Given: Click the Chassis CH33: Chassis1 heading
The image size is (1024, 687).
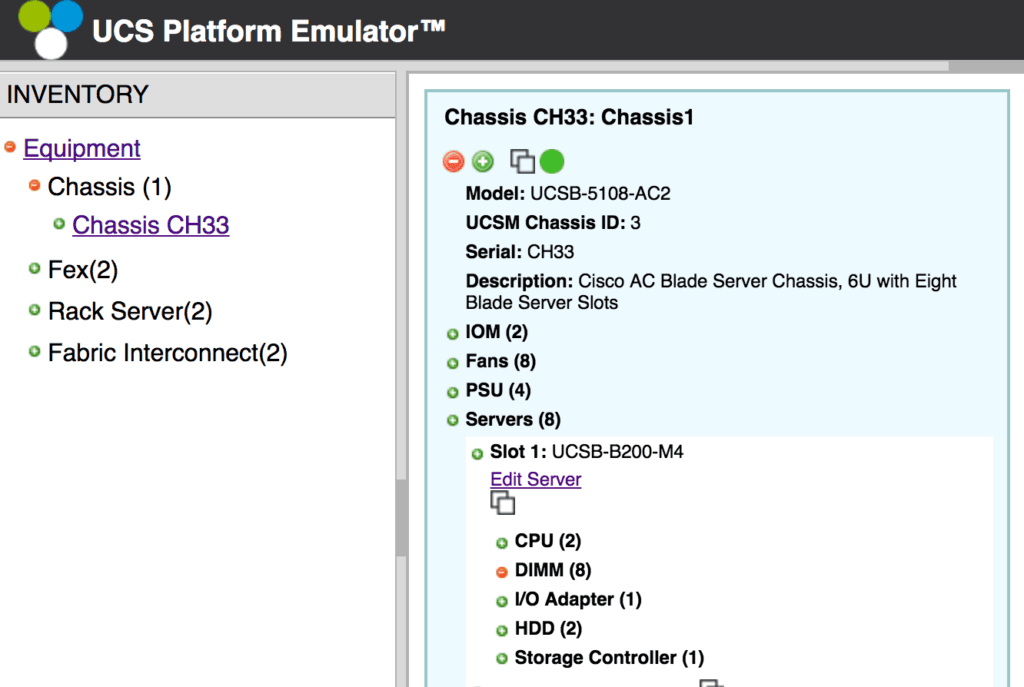Looking at the screenshot, I should tap(569, 117).
